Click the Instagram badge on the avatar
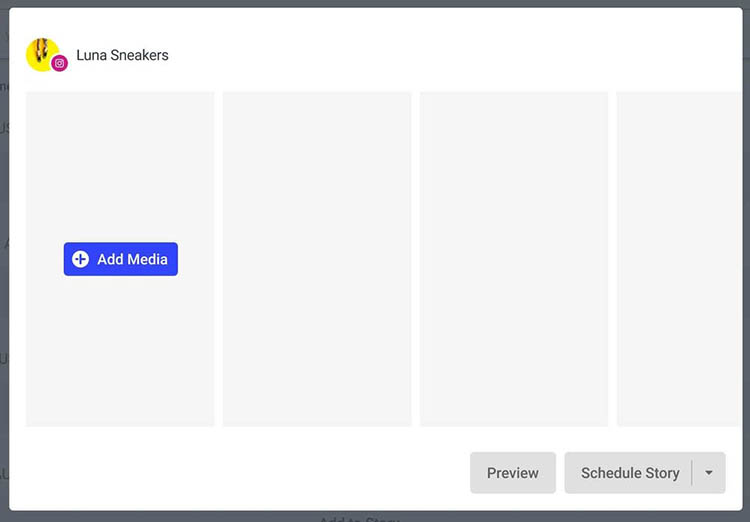This screenshot has height=522, width=750. point(59,63)
